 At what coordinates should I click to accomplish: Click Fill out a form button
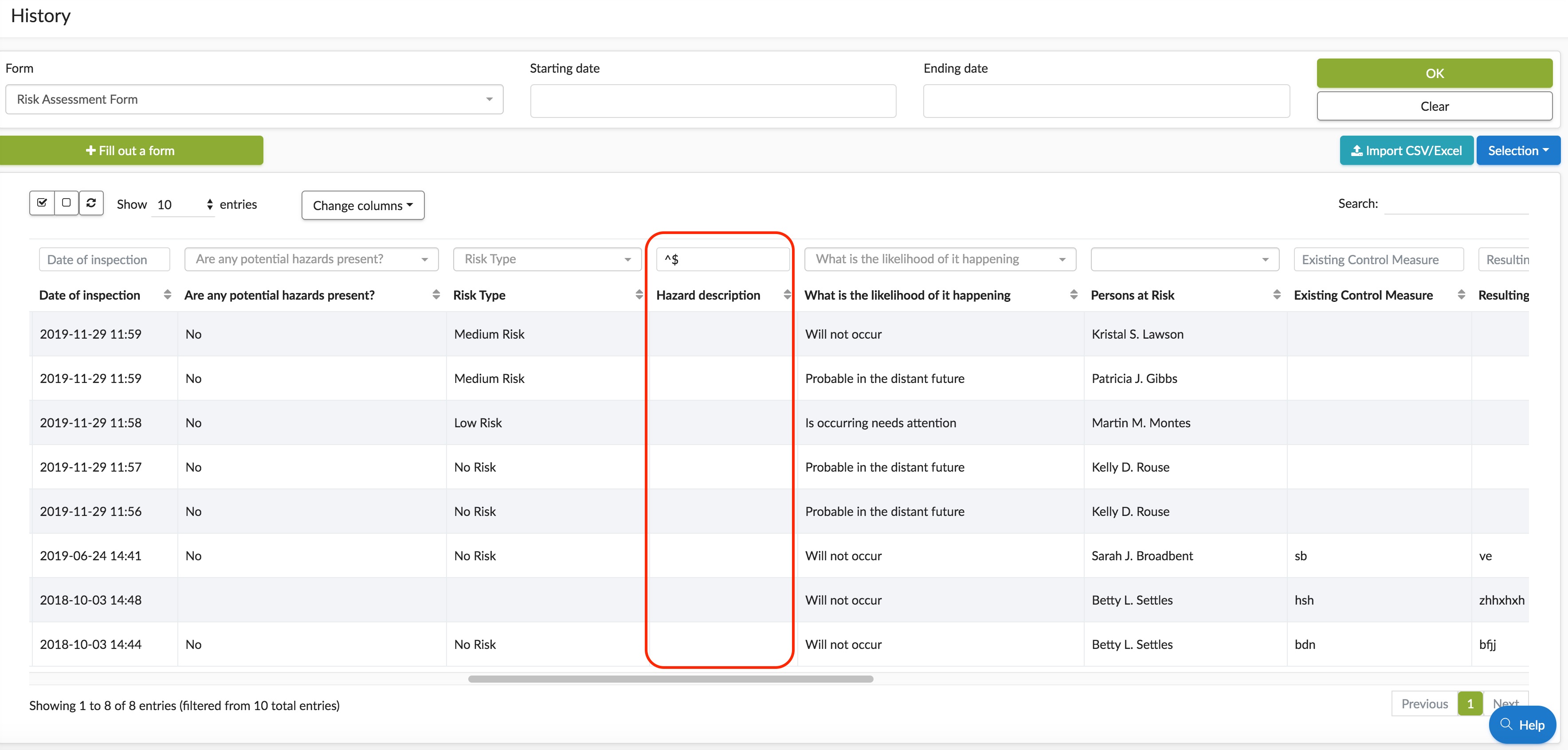coord(131,151)
